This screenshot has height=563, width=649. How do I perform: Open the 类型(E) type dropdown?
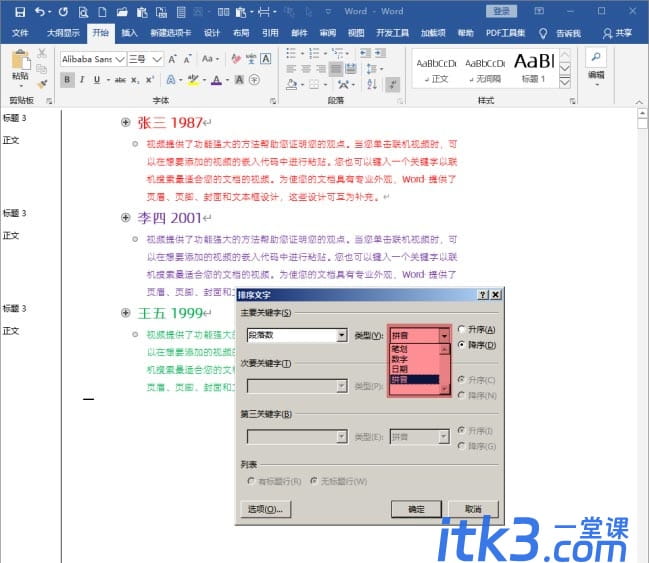(x=444, y=437)
